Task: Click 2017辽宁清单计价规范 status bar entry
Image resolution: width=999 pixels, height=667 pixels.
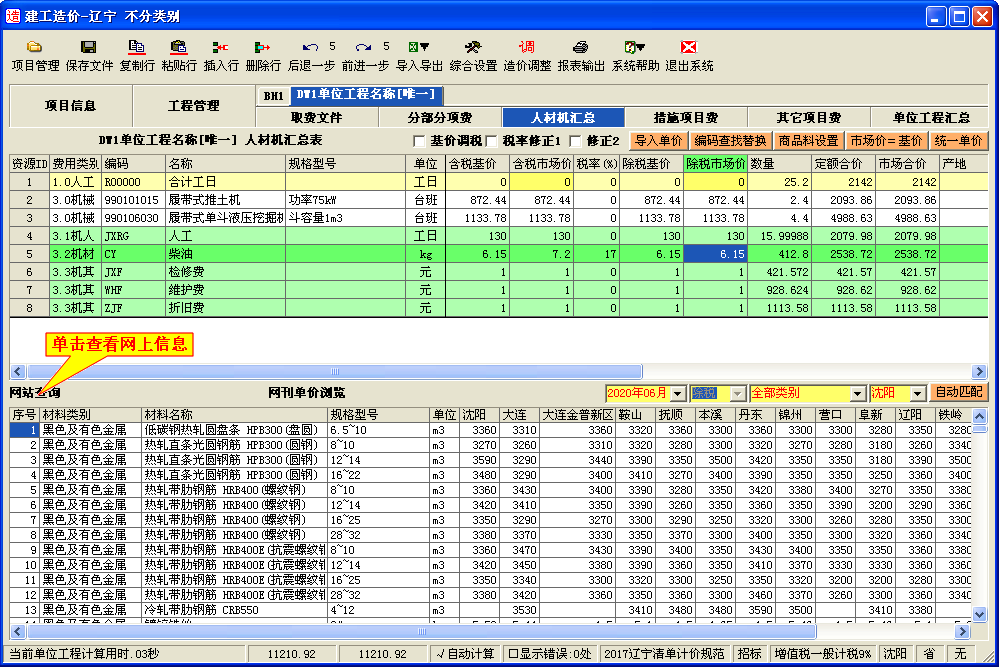Action: click(x=664, y=654)
